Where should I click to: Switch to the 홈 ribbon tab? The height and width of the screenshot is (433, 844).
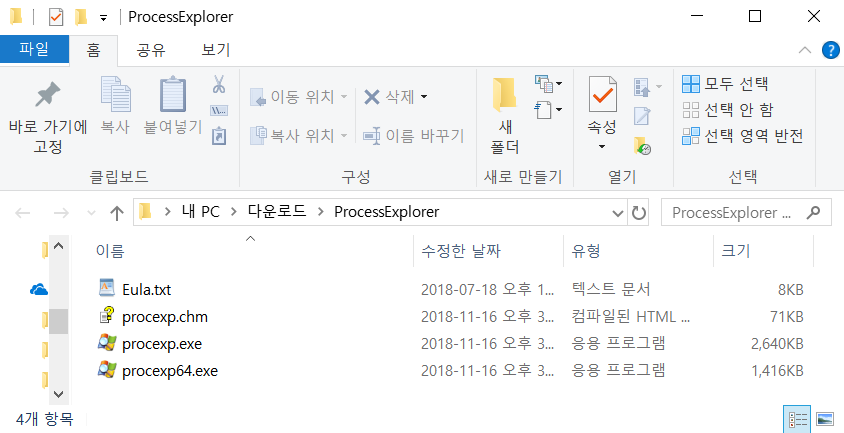pyautogui.click(x=93, y=50)
